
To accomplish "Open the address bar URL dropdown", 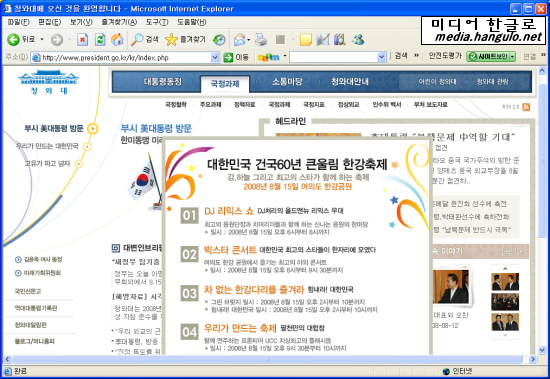I will [x=215, y=57].
